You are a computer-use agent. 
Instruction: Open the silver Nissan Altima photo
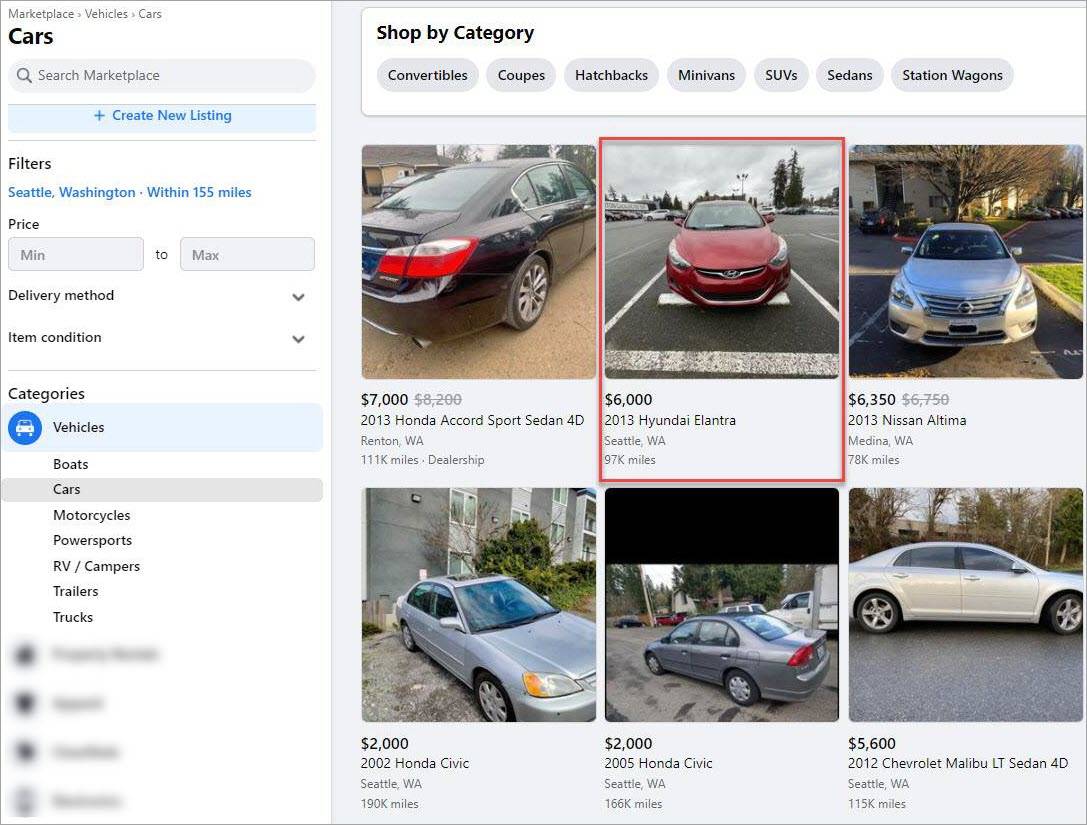[x=966, y=261]
